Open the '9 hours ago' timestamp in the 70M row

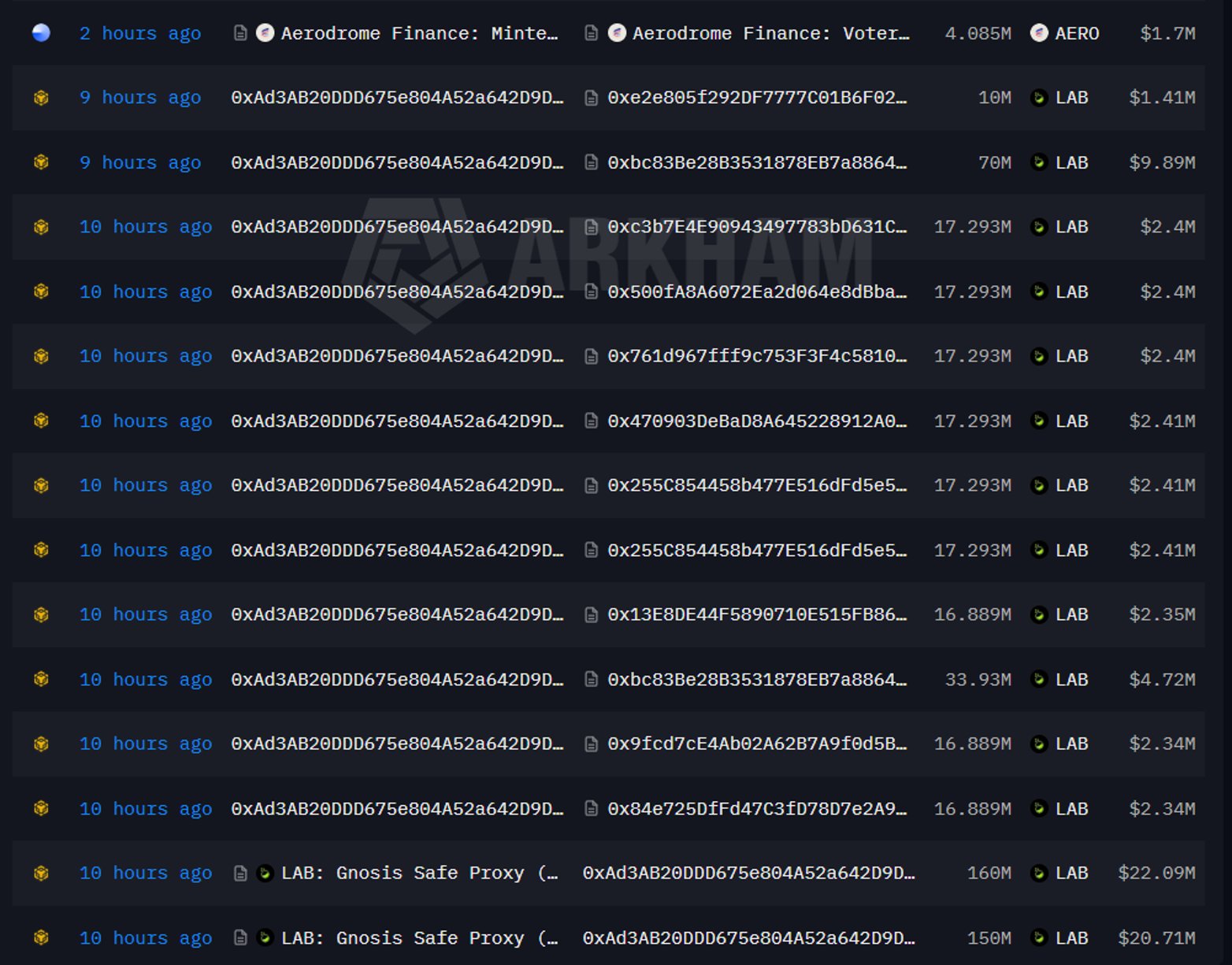click(x=140, y=162)
